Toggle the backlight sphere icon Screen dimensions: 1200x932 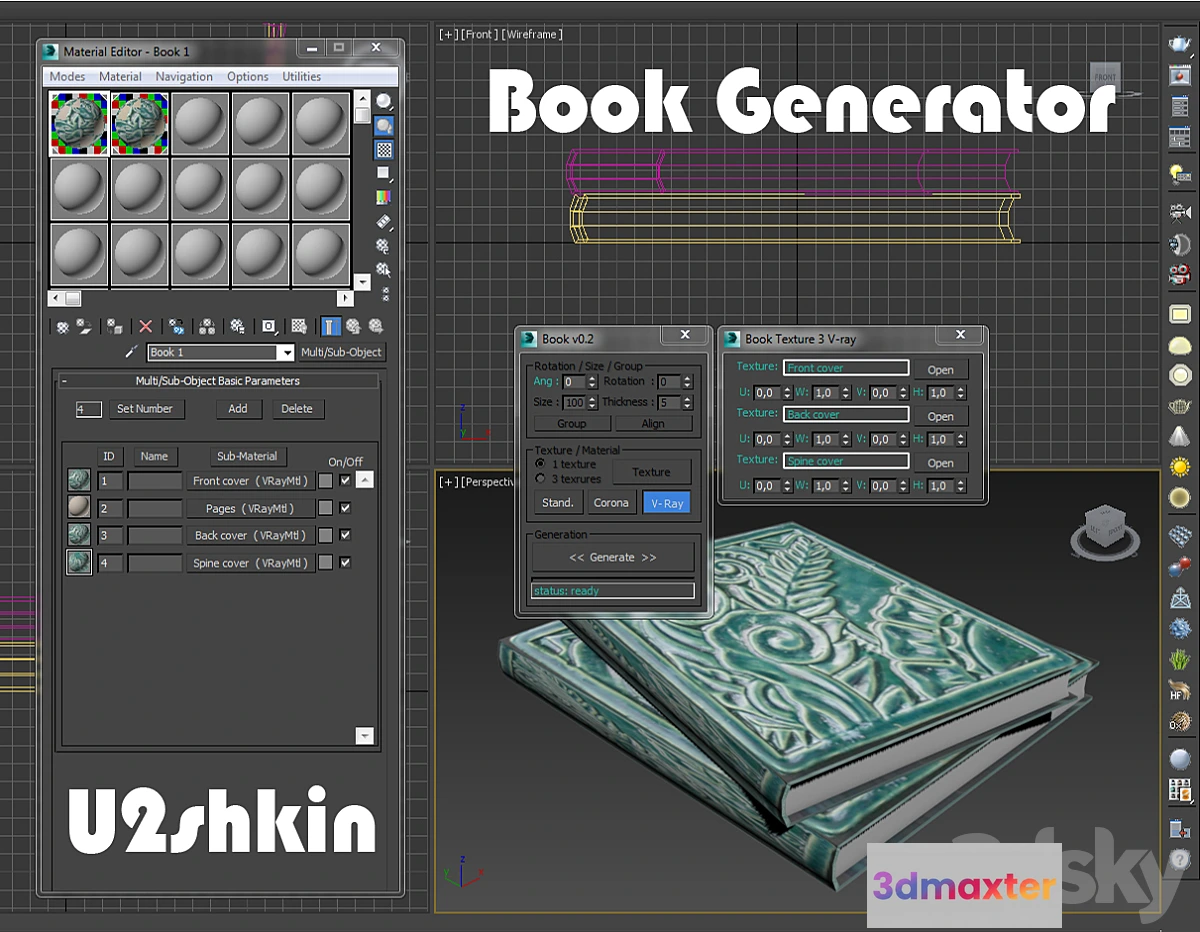(384, 126)
